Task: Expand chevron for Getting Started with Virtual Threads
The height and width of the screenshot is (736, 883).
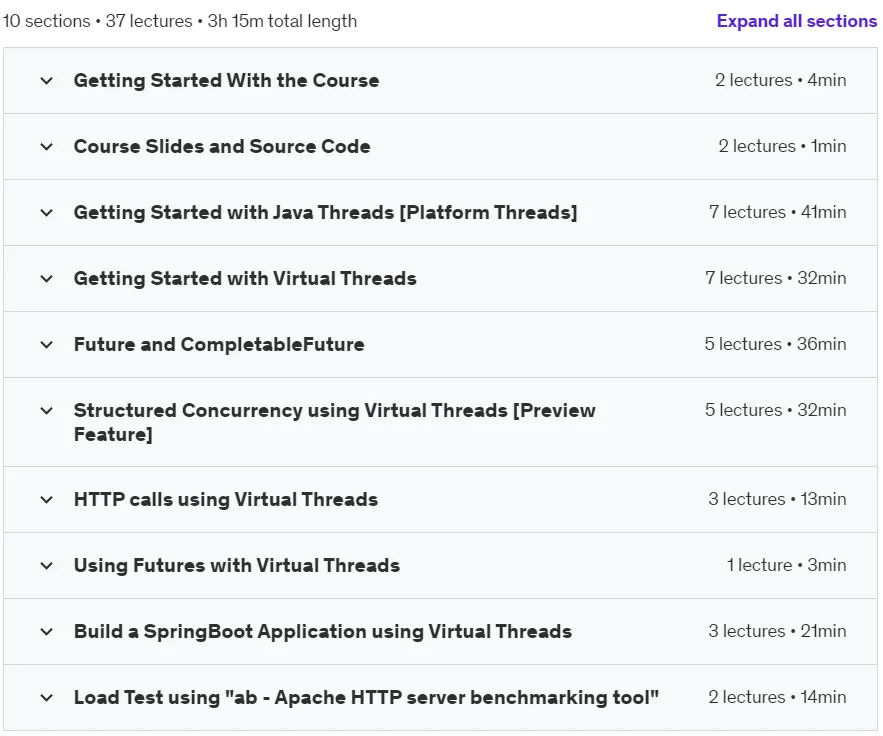Action: [x=47, y=279]
